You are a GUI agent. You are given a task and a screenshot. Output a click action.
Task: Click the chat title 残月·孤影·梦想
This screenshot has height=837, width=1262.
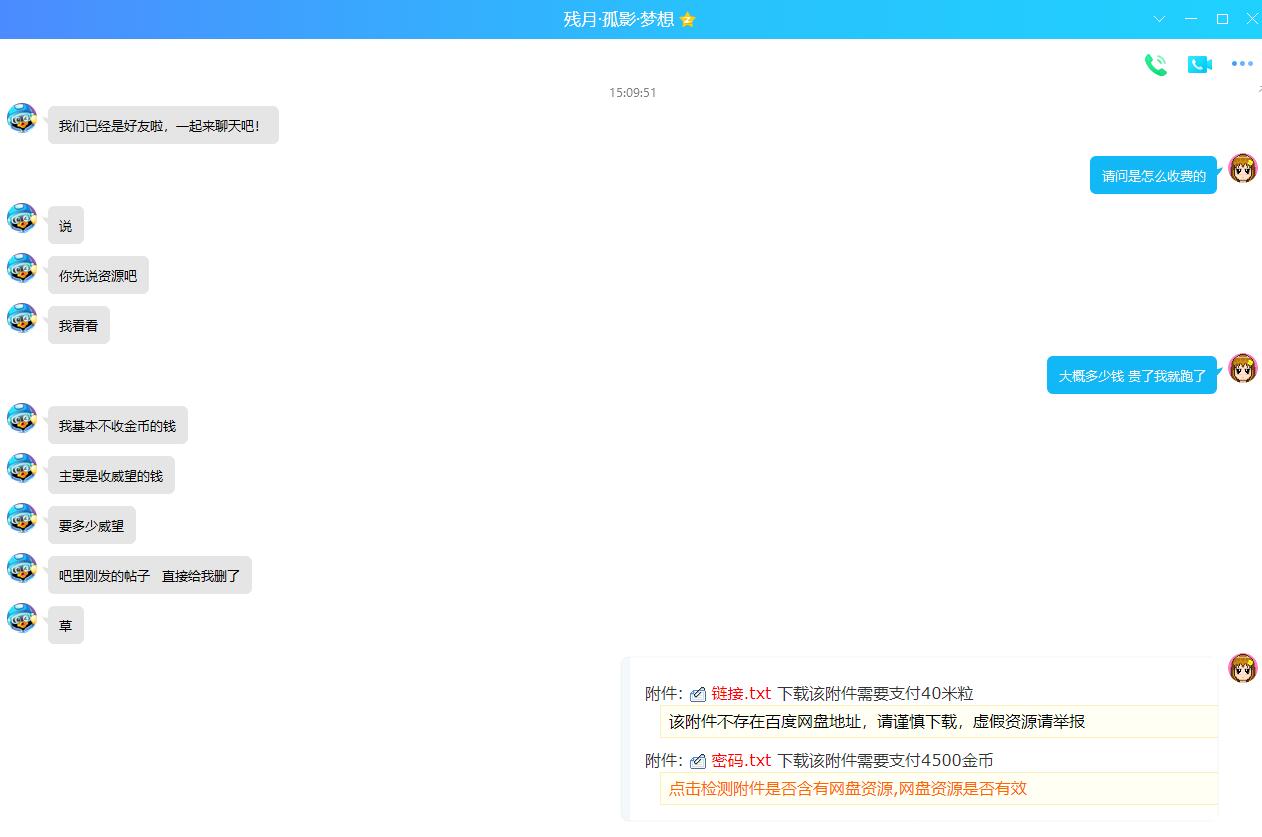tap(618, 20)
